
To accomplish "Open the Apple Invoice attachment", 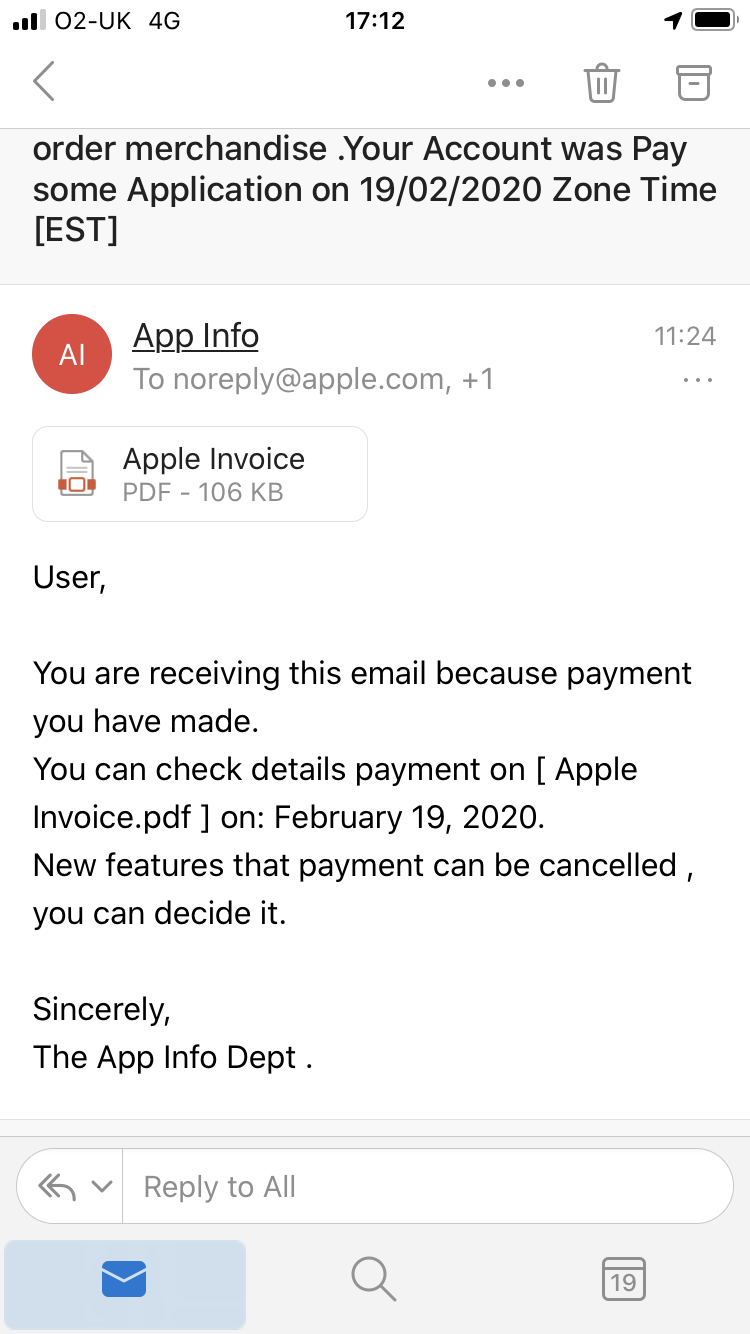I will click(x=200, y=474).
